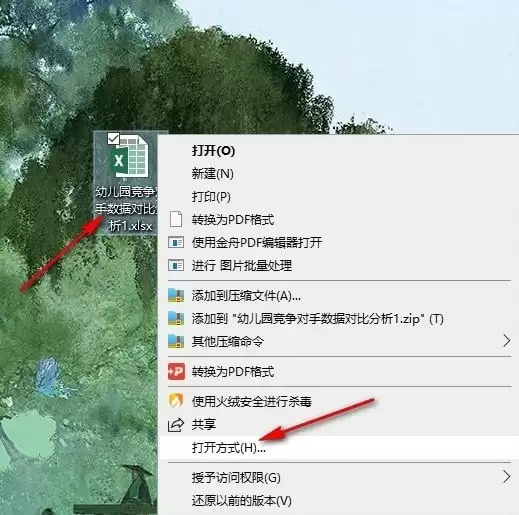This screenshot has height=515, width=519.
Task: Select 授予访问权限(G)
Action: (236, 478)
